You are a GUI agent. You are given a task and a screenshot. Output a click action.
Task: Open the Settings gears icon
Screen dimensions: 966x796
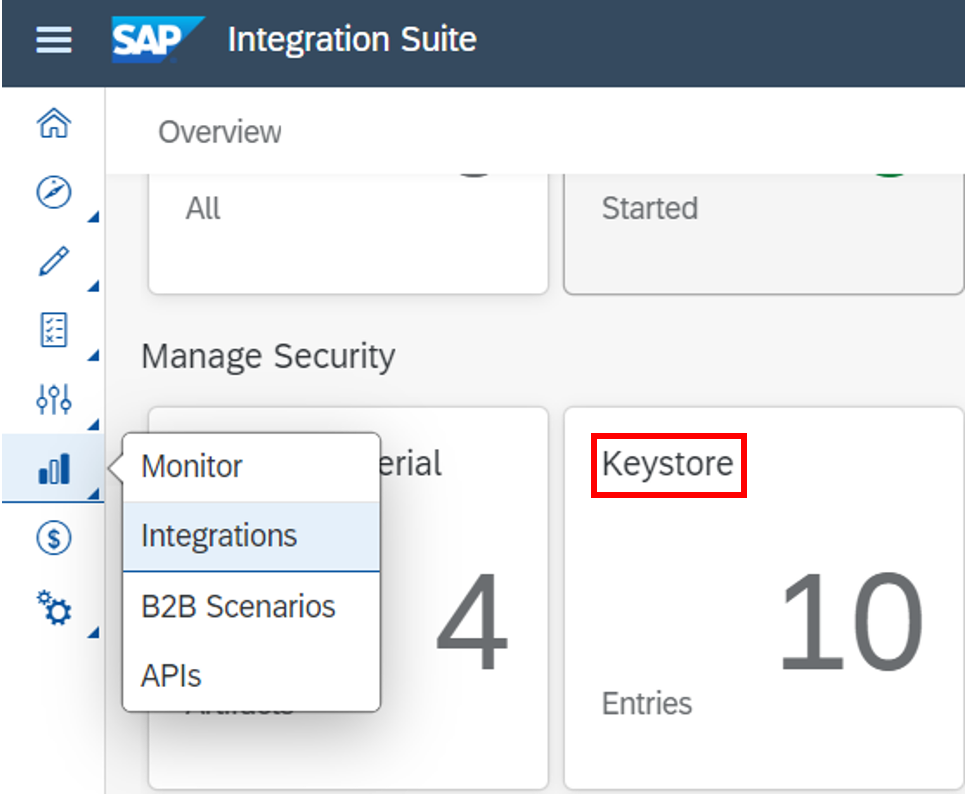tap(53, 606)
